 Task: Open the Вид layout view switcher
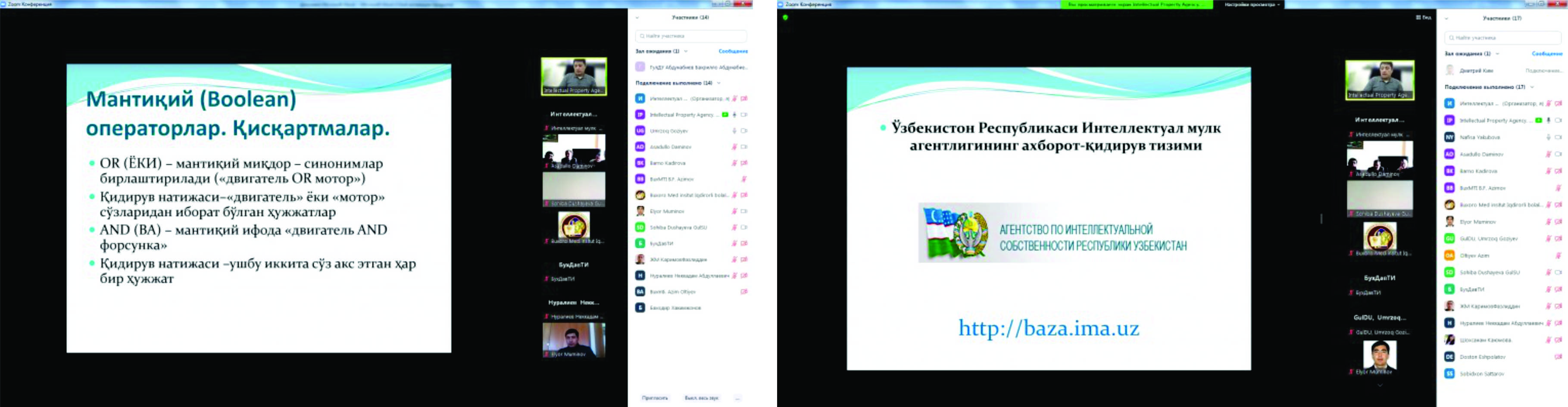1423,18
